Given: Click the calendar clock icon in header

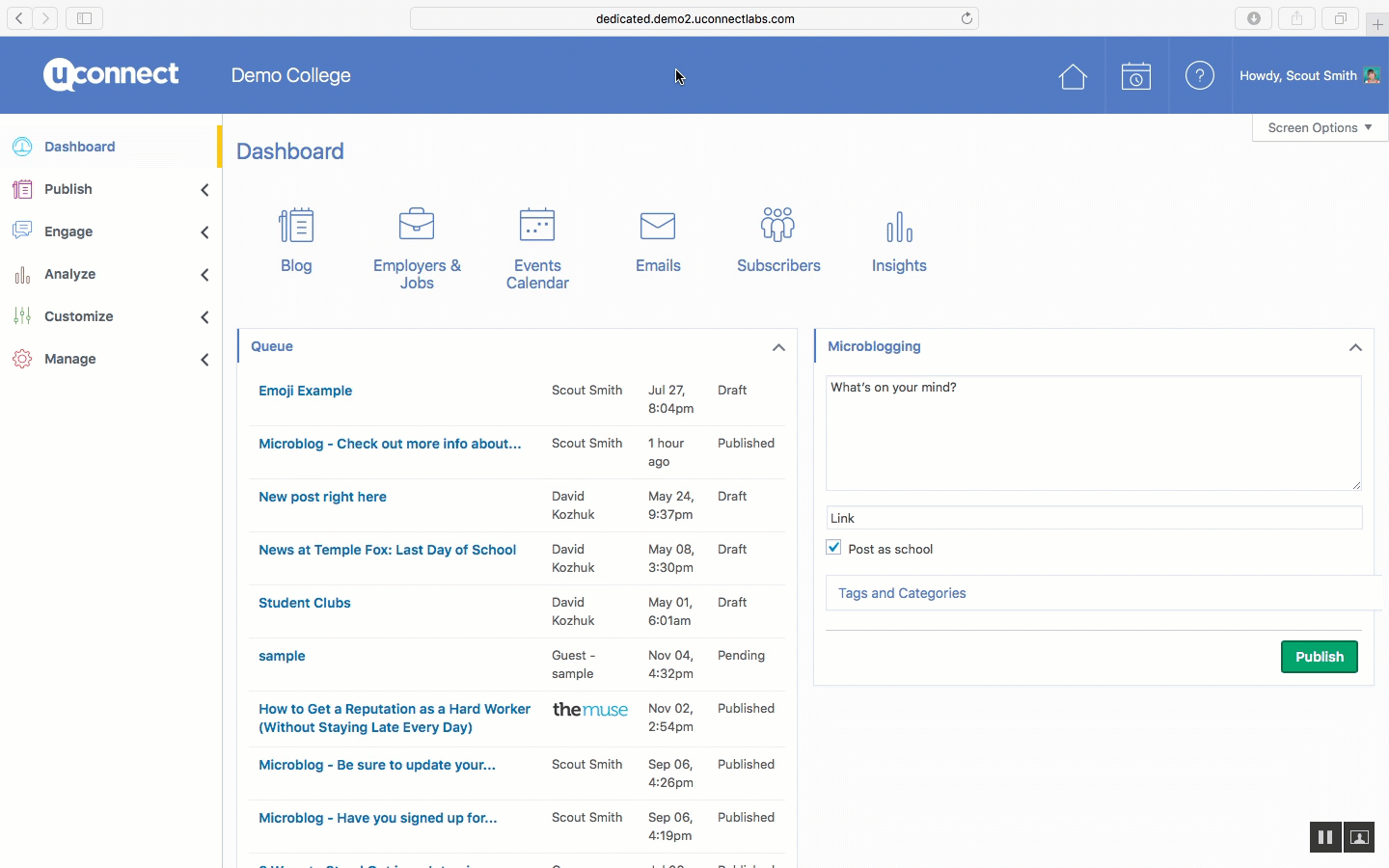Looking at the screenshot, I should 1135,76.
